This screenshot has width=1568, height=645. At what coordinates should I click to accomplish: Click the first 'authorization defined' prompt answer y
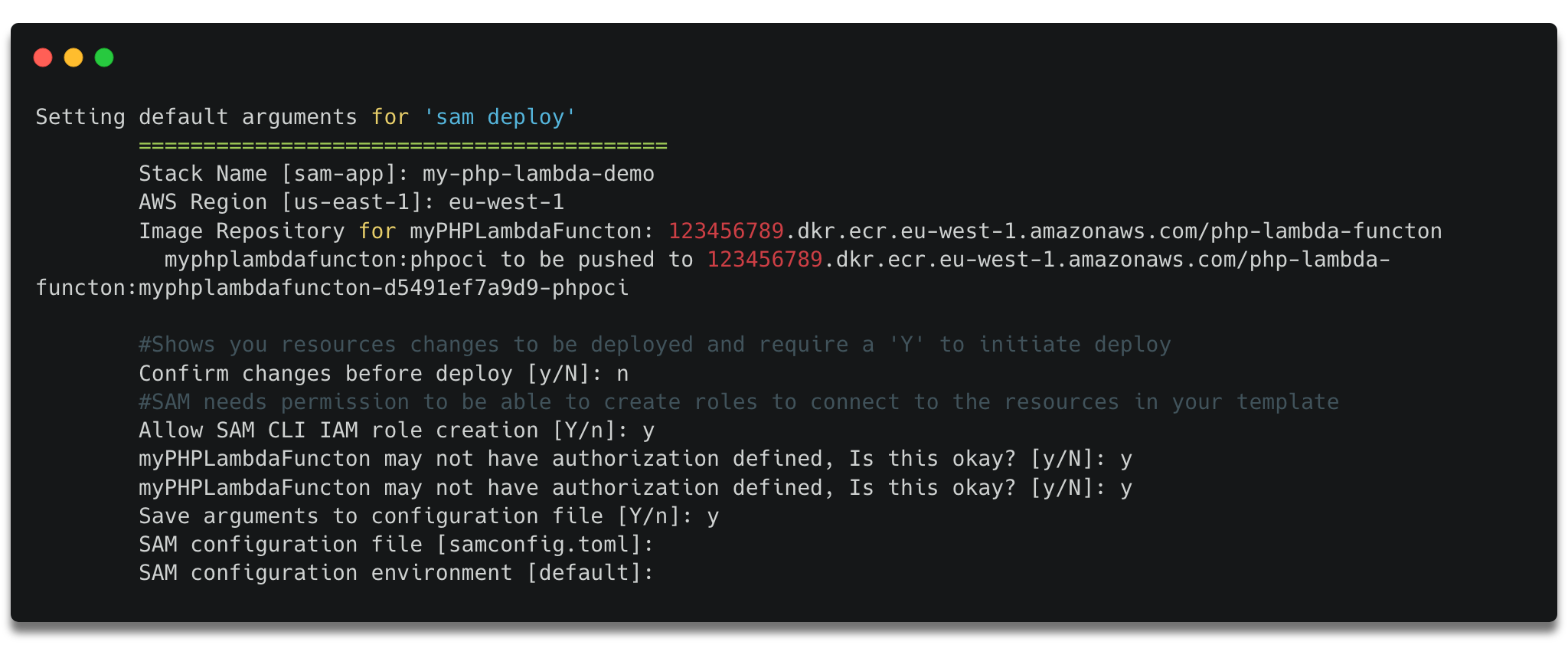(x=1125, y=460)
